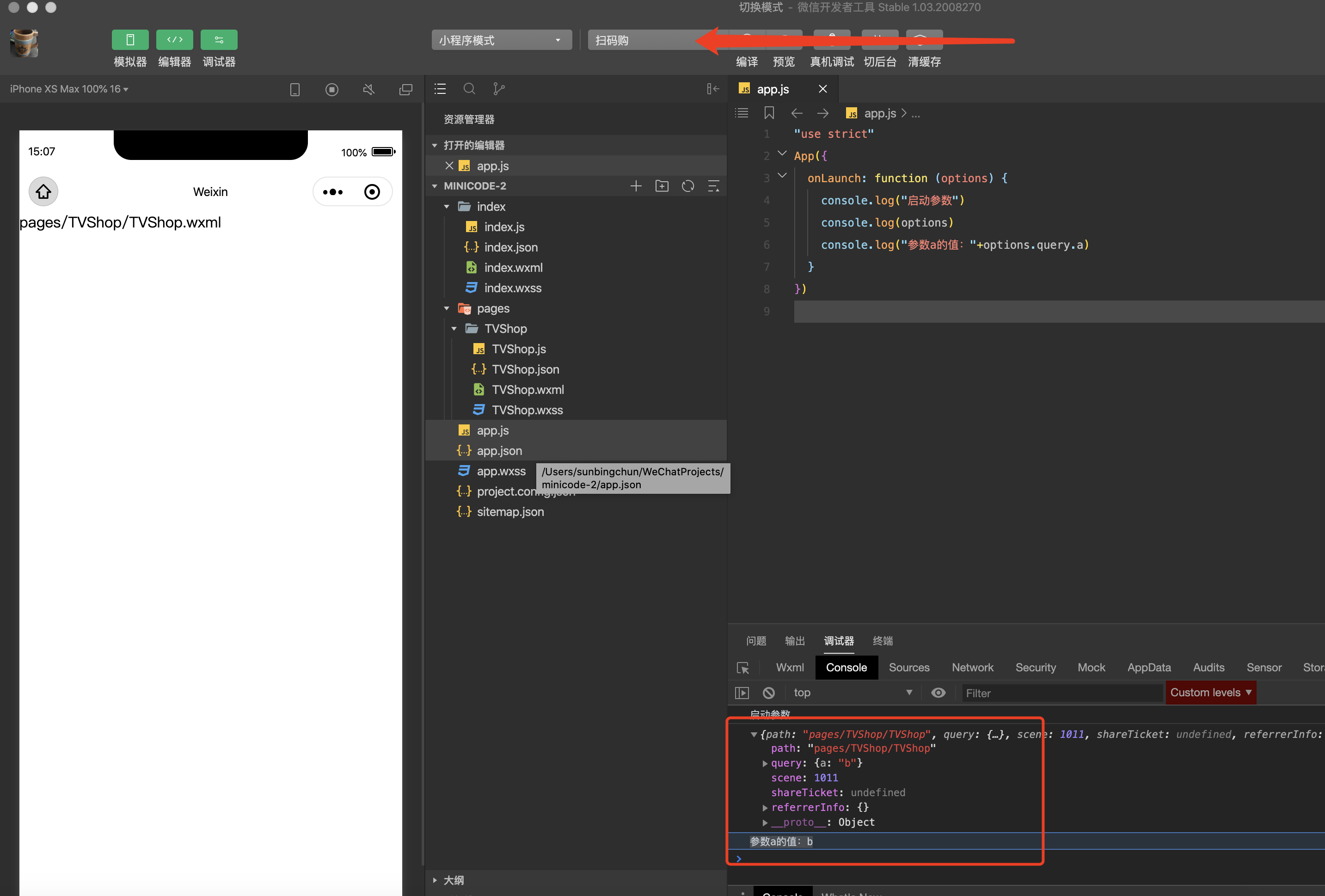Screen dimensions: 1325x896
Task: Click the element inspector icon
Action: pos(742,668)
